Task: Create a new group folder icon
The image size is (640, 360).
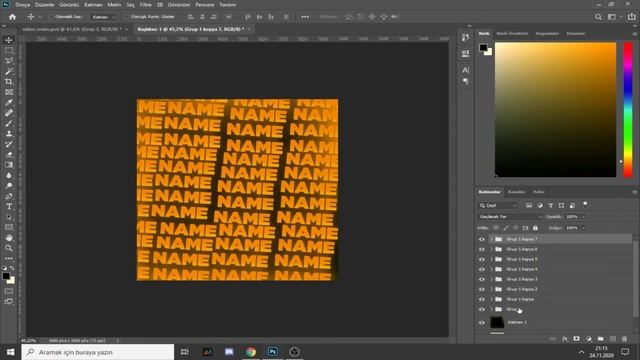Action: [600, 339]
